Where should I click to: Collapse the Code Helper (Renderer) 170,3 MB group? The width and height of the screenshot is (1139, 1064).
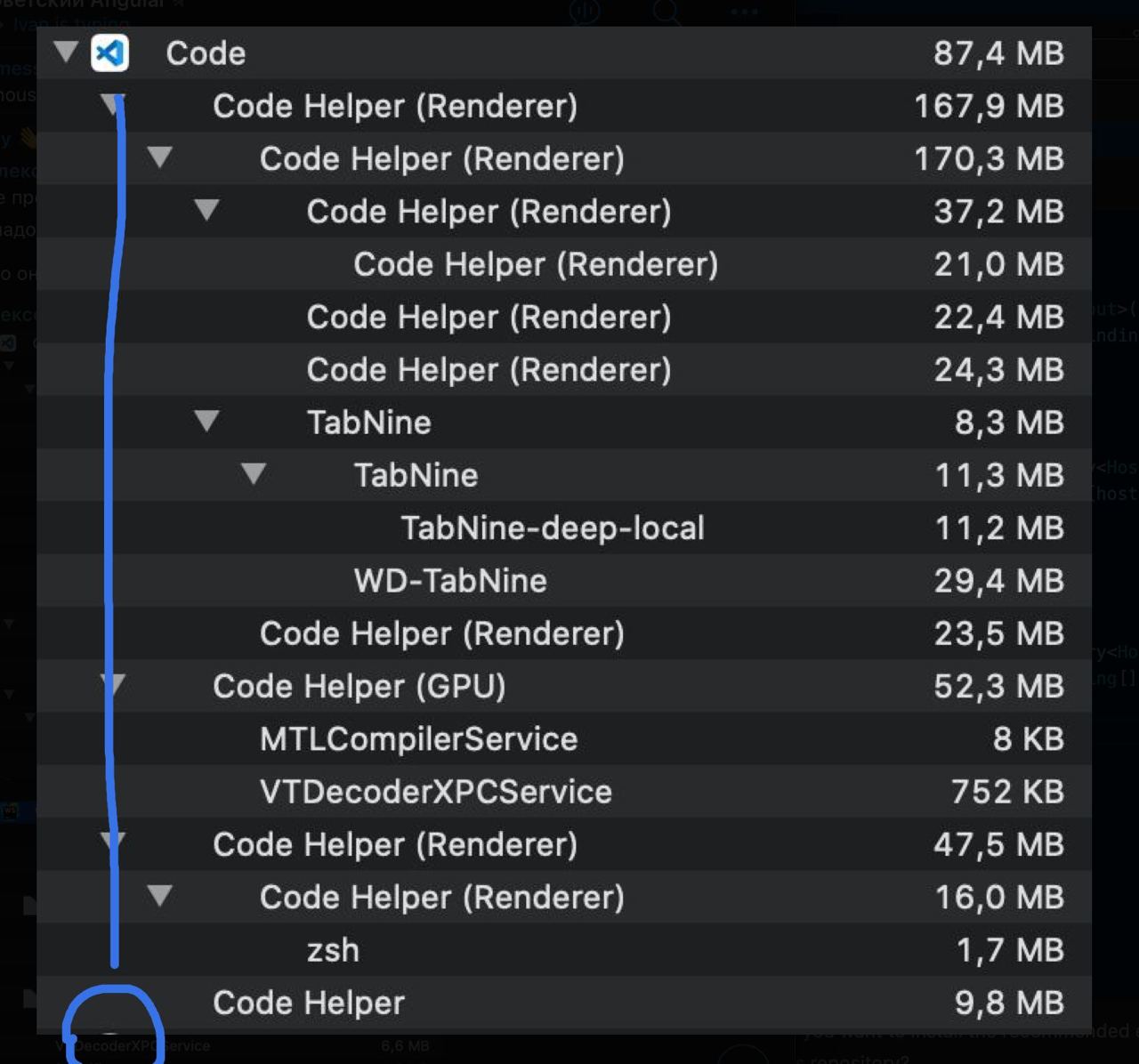[160, 157]
